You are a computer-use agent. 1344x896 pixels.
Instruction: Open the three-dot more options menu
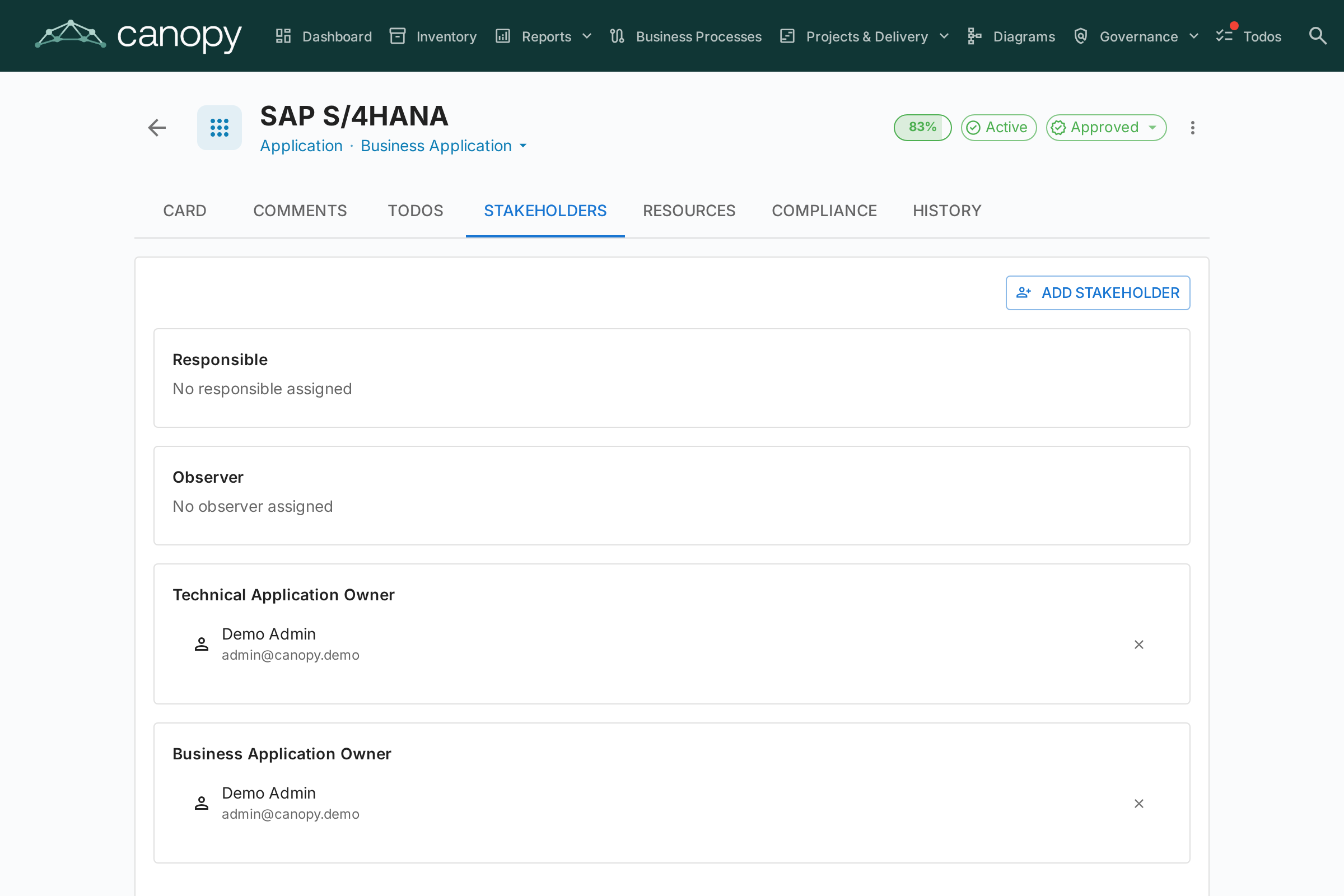[1193, 128]
